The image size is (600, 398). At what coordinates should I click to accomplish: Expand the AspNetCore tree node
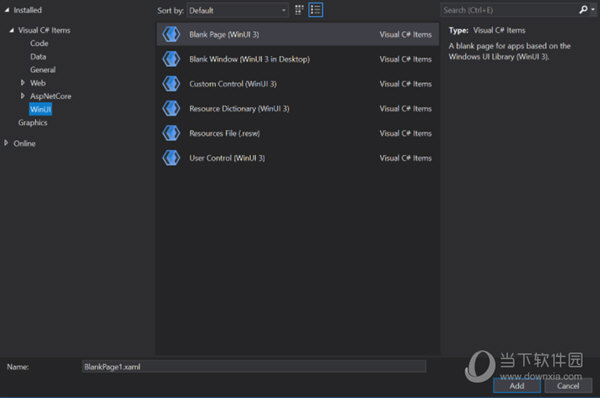click(x=23, y=96)
